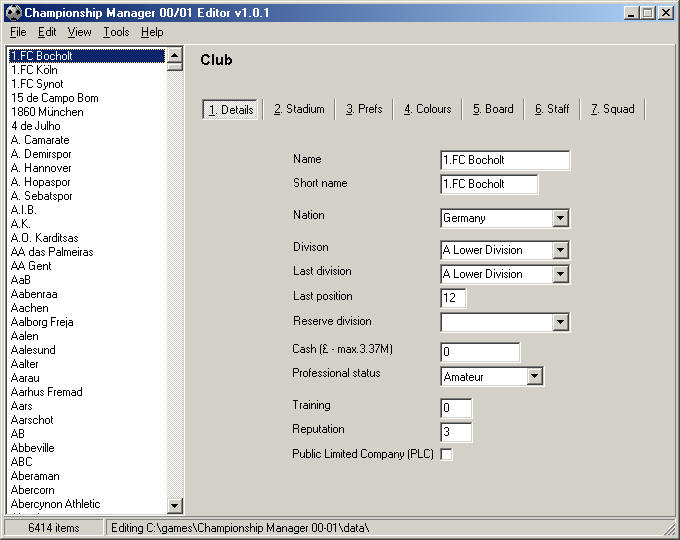Switch to the 7. Squad tab
This screenshot has height=540, width=680.
[x=612, y=109]
